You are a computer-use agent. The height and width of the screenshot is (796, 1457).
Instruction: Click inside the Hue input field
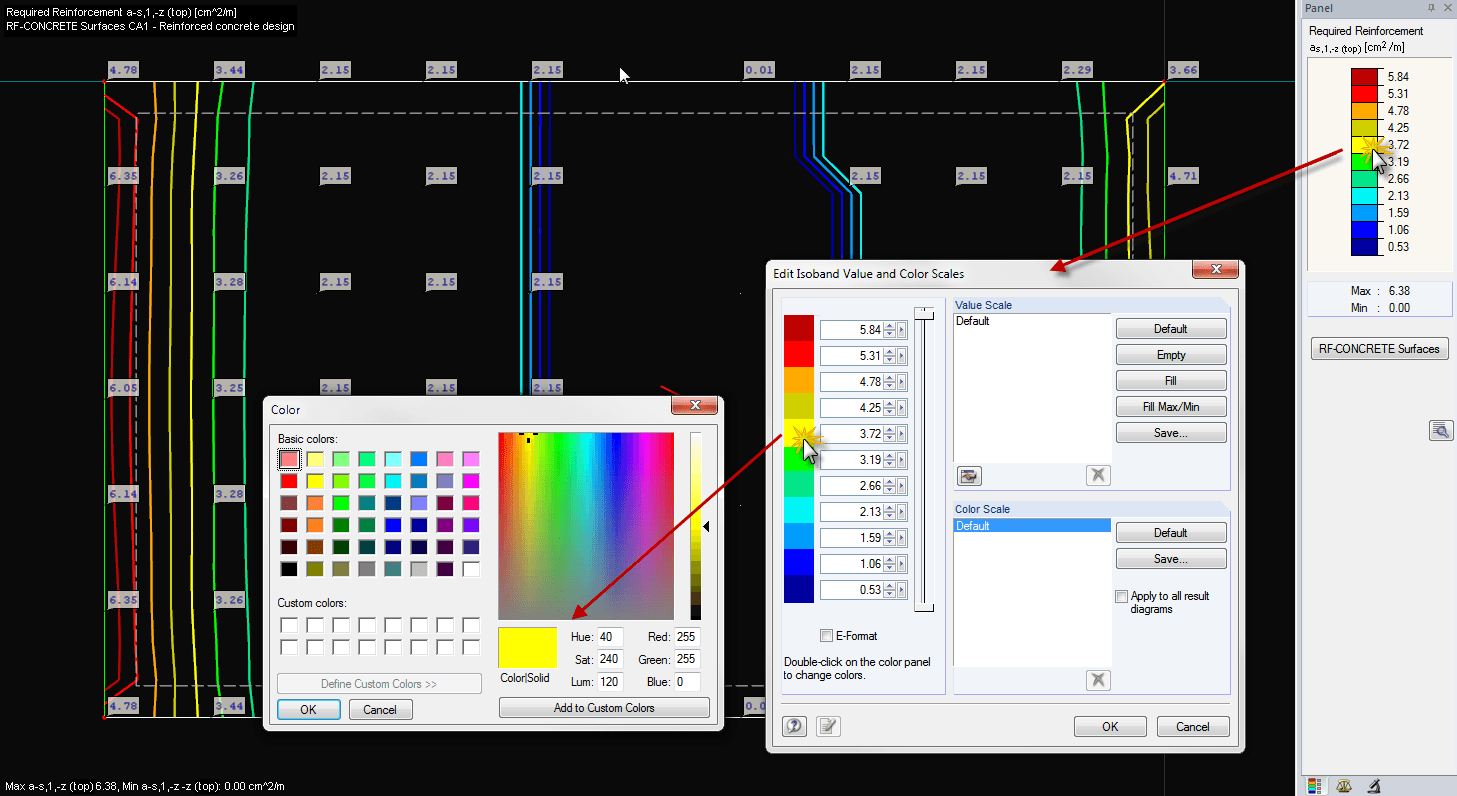[610, 636]
